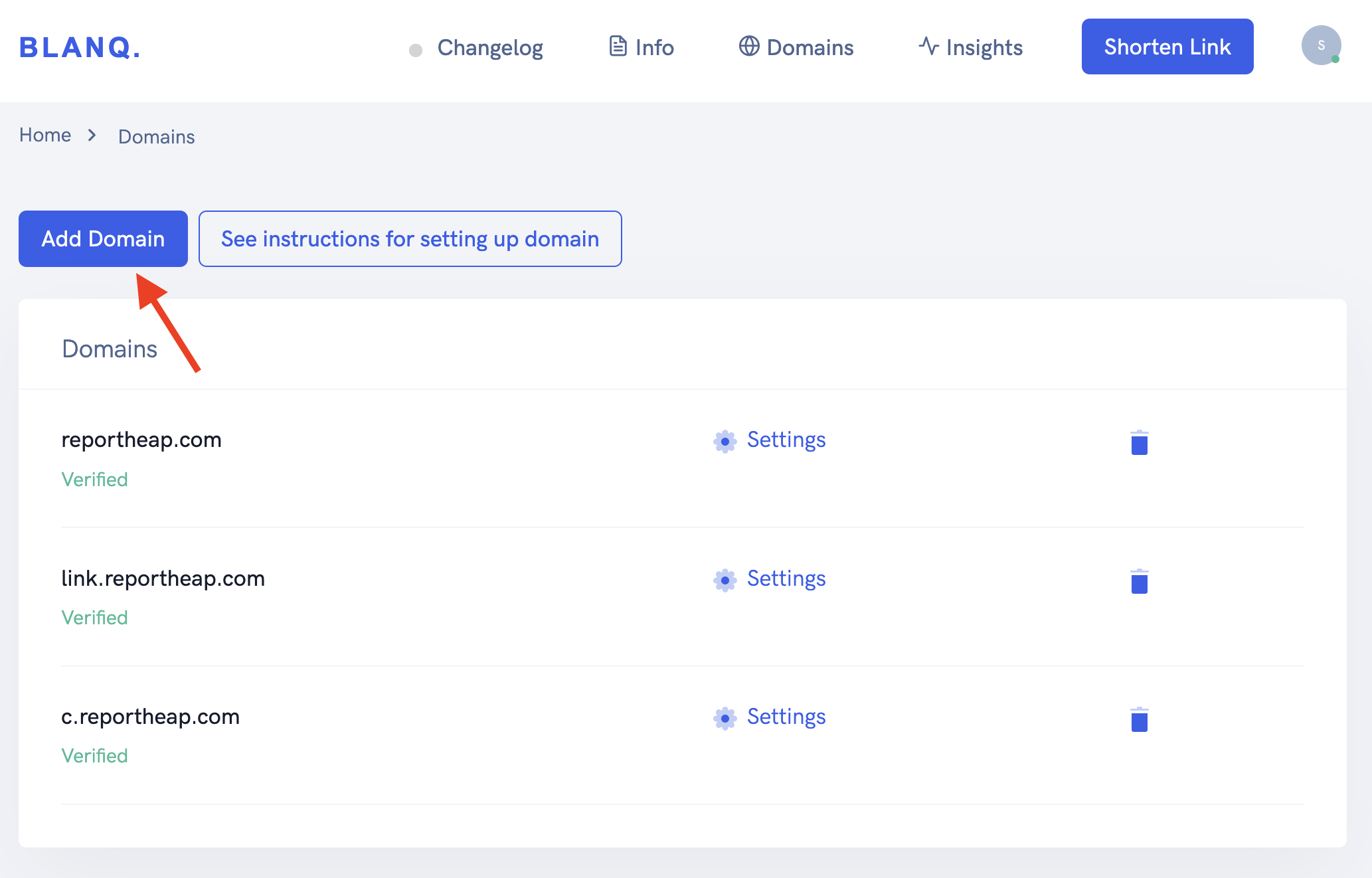This screenshot has width=1372, height=878.
Task: Click the activity pulse icon beside Insights
Action: click(928, 46)
